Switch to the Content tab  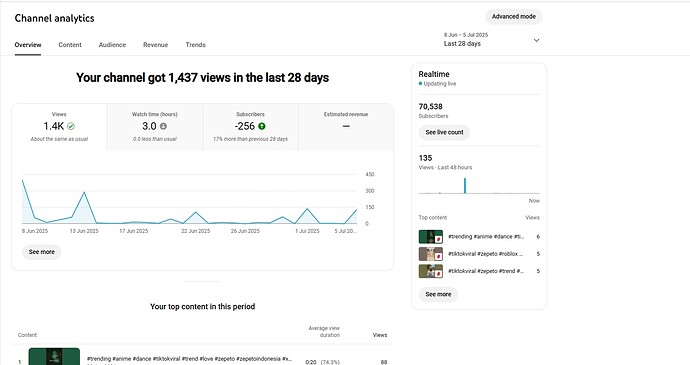click(x=70, y=45)
